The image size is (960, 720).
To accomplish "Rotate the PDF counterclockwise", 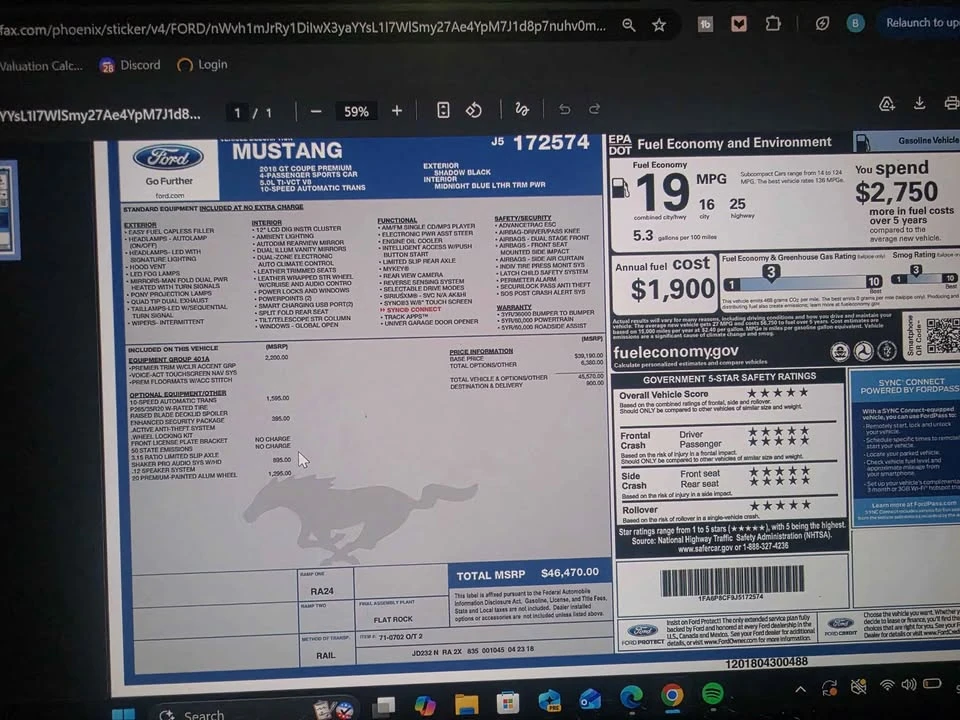I will (x=473, y=110).
